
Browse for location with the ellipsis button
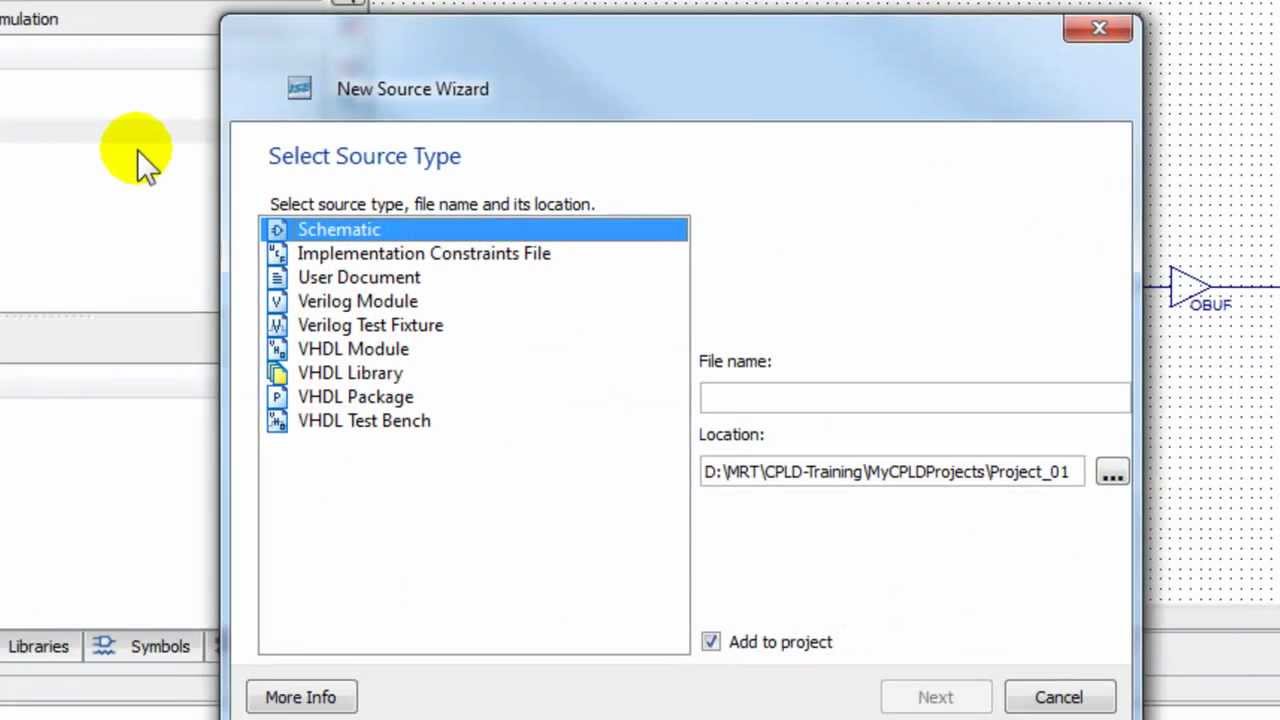pos(1112,472)
